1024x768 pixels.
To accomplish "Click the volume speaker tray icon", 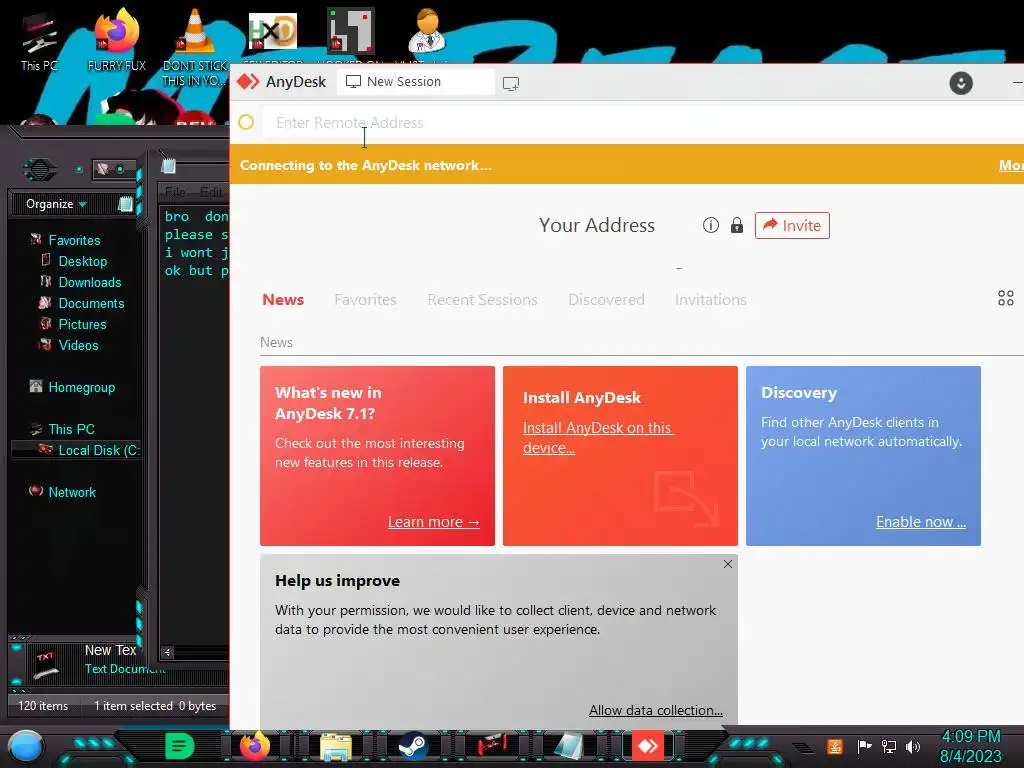I will click(x=913, y=746).
